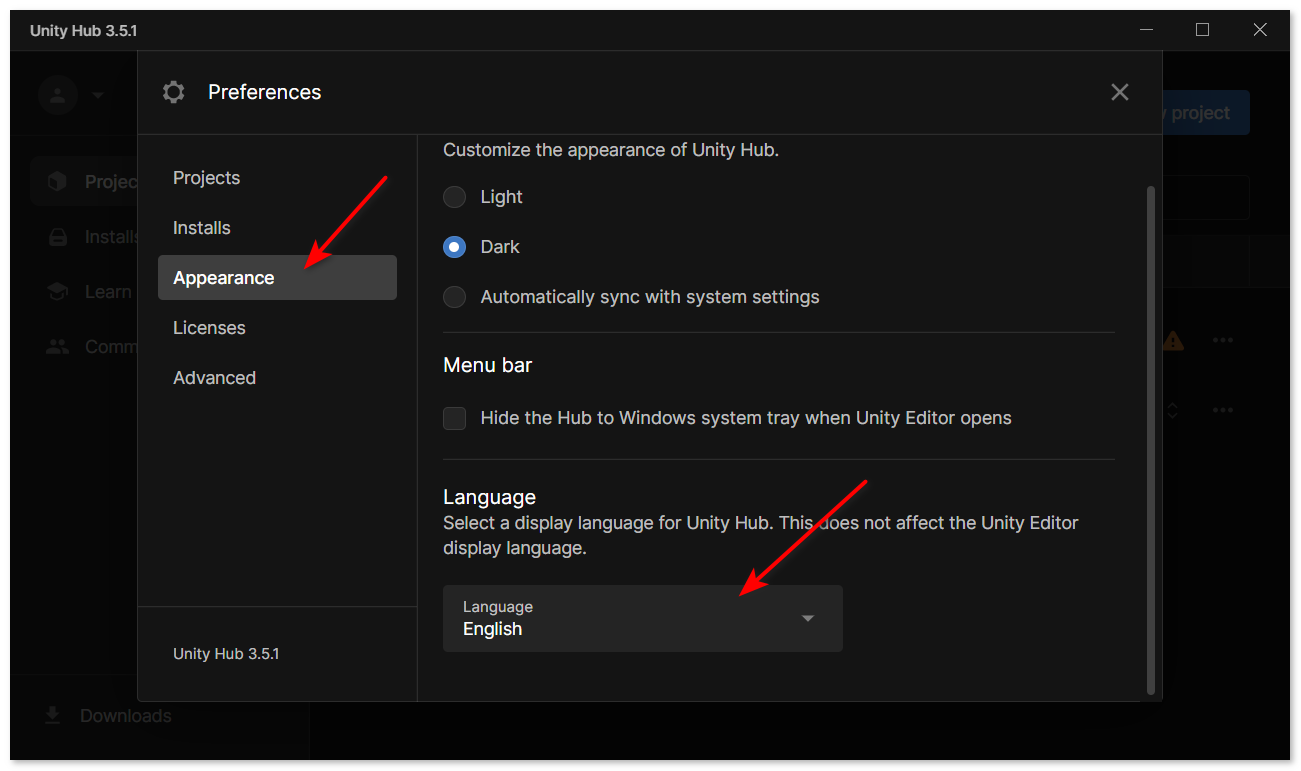Choose Automatically sync with system settings

[455, 297]
